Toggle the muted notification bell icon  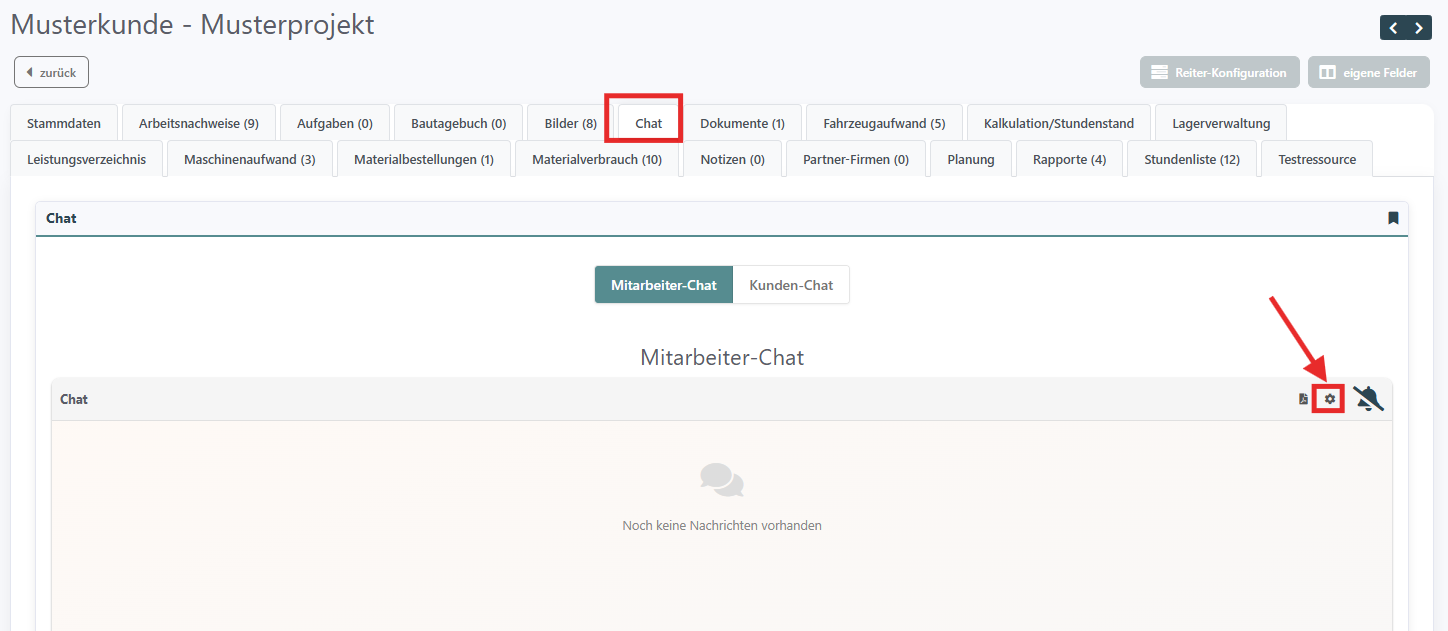[x=1369, y=399]
